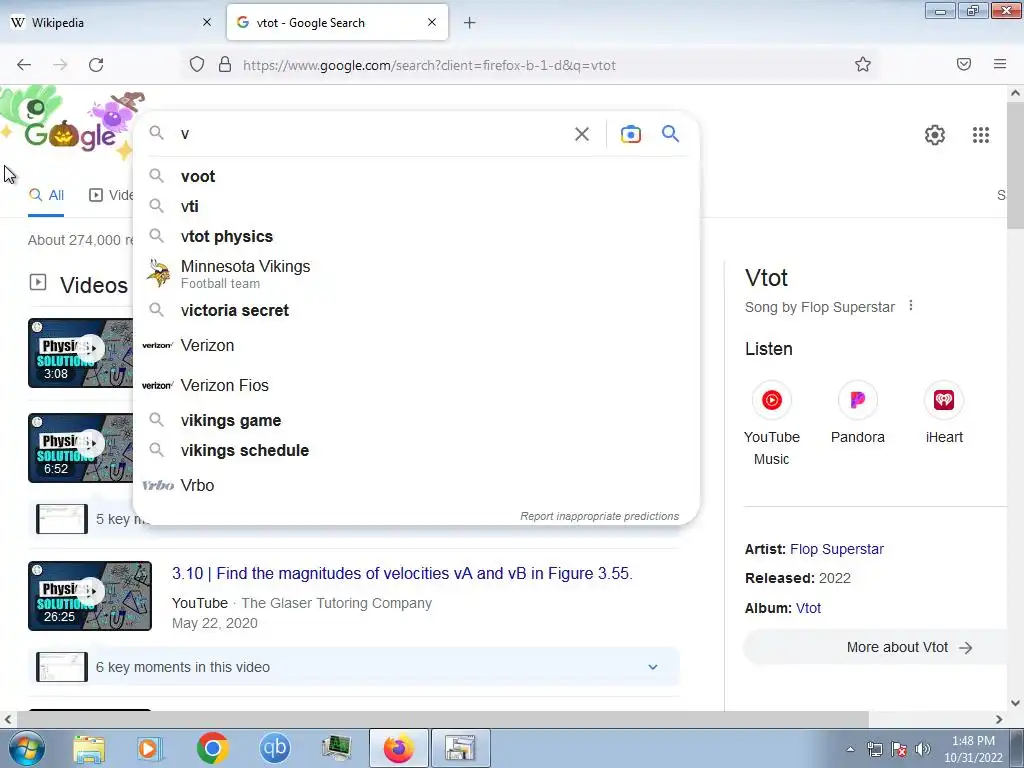The image size is (1024, 768).
Task: Show hidden system tray icons
Action: coord(850,749)
